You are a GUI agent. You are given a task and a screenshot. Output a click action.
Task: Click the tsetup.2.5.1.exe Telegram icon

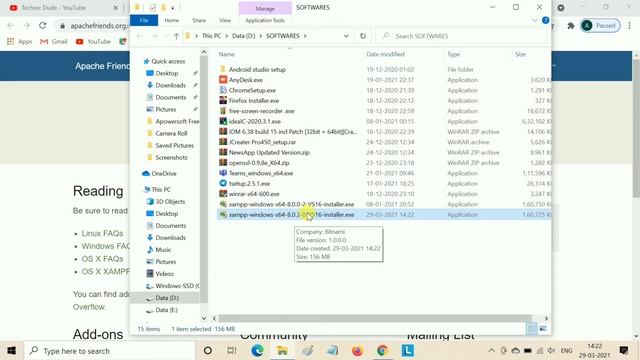pos(223,183)
